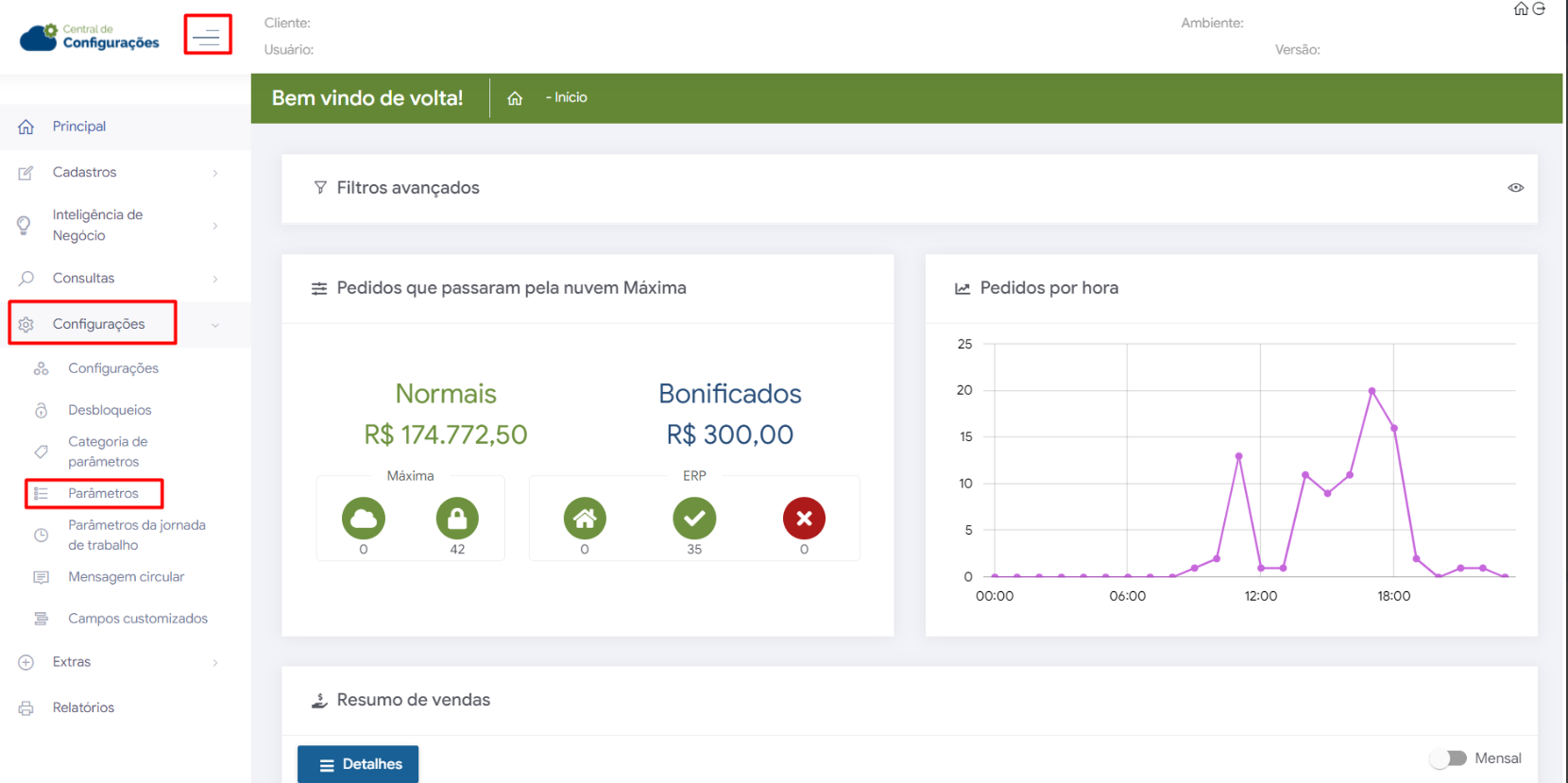Click the Detalhes button
Screen dimensions: 1568x783
click(358, 764)
